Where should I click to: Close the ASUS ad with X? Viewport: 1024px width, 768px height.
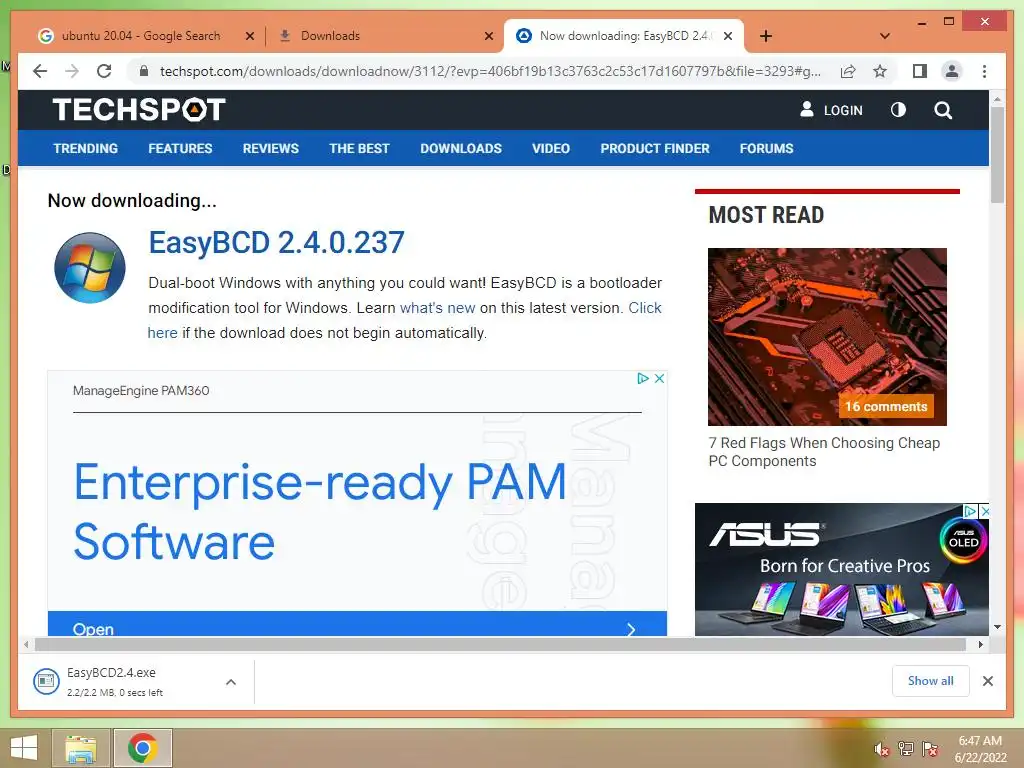point(984,511)
